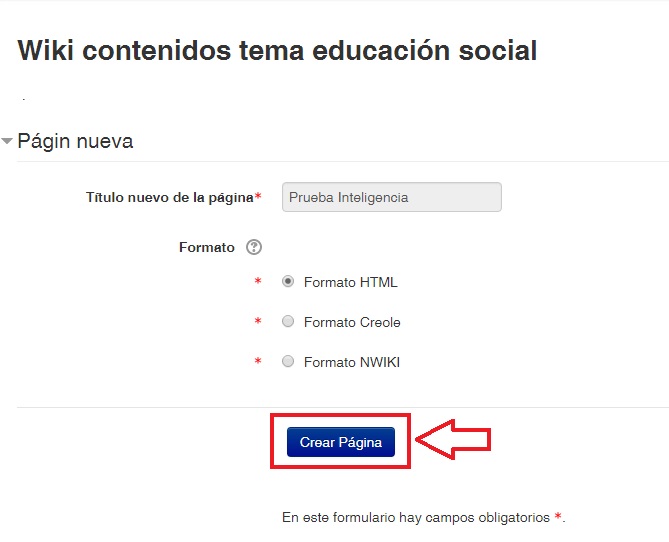Click the Formato NWIKI label text

coord(352,362)
